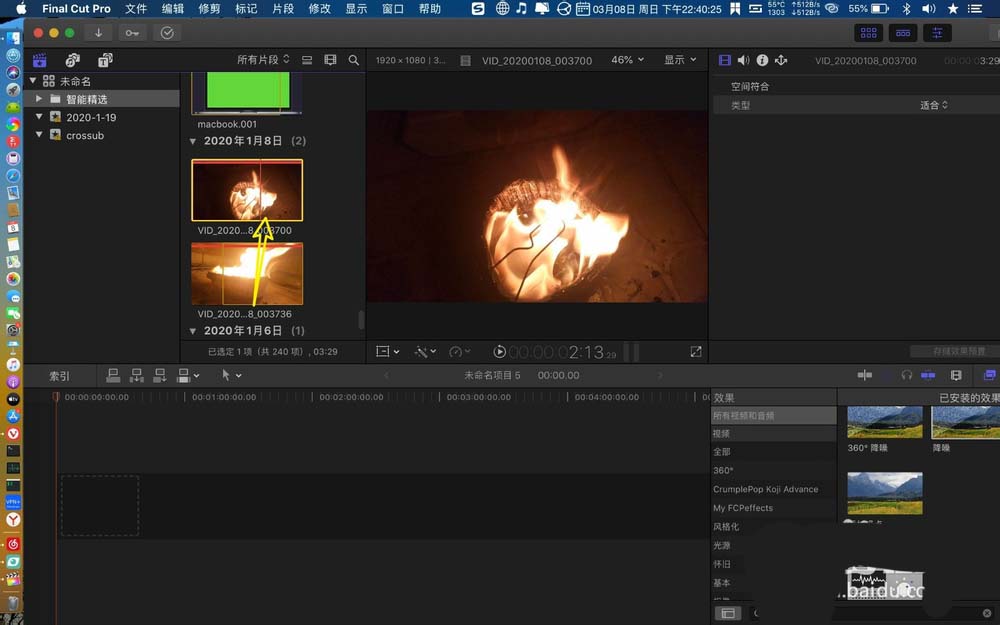
Task: Show the Video inspector
Action: (724, 60)
